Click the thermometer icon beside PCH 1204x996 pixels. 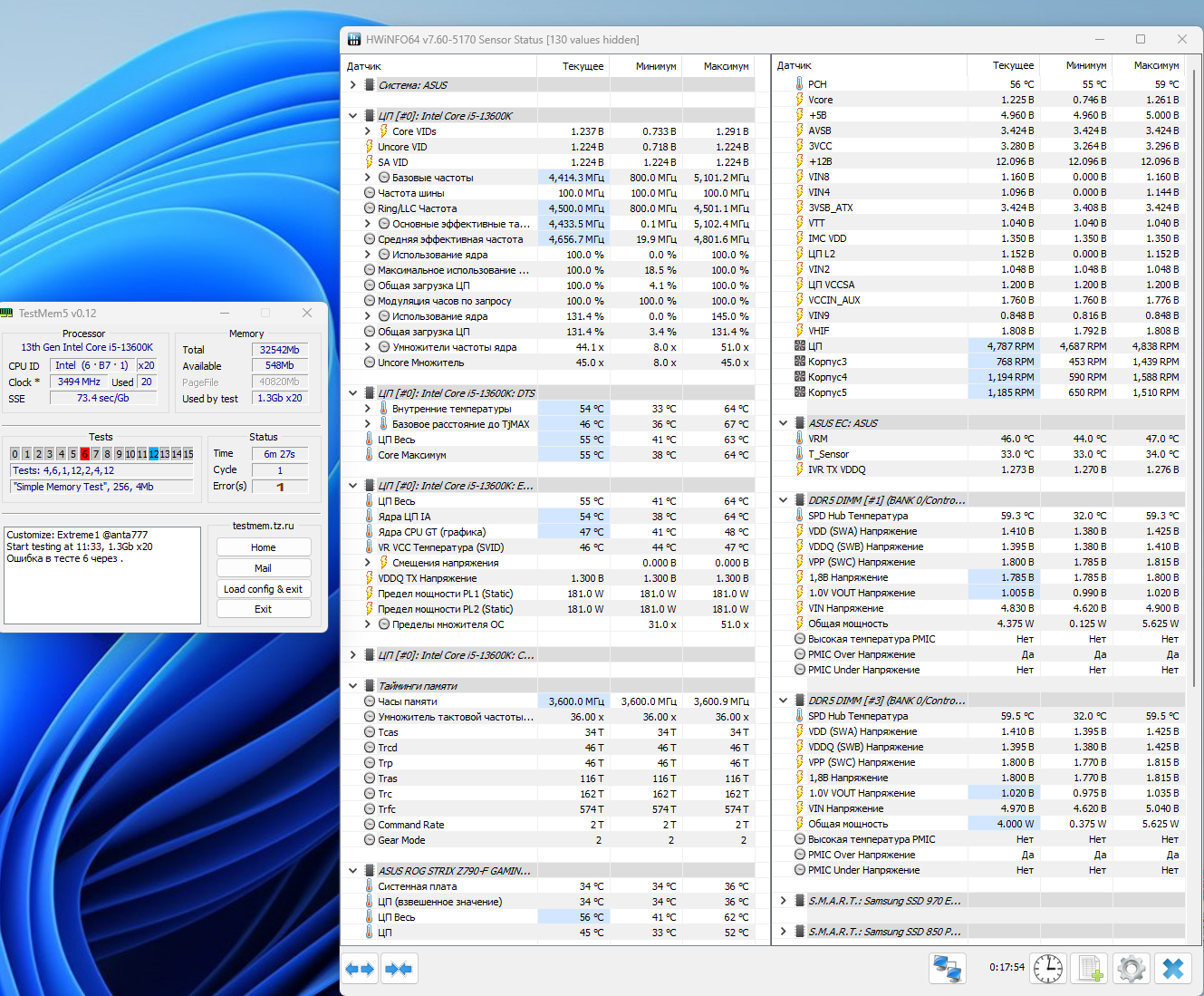coord(799,84)
